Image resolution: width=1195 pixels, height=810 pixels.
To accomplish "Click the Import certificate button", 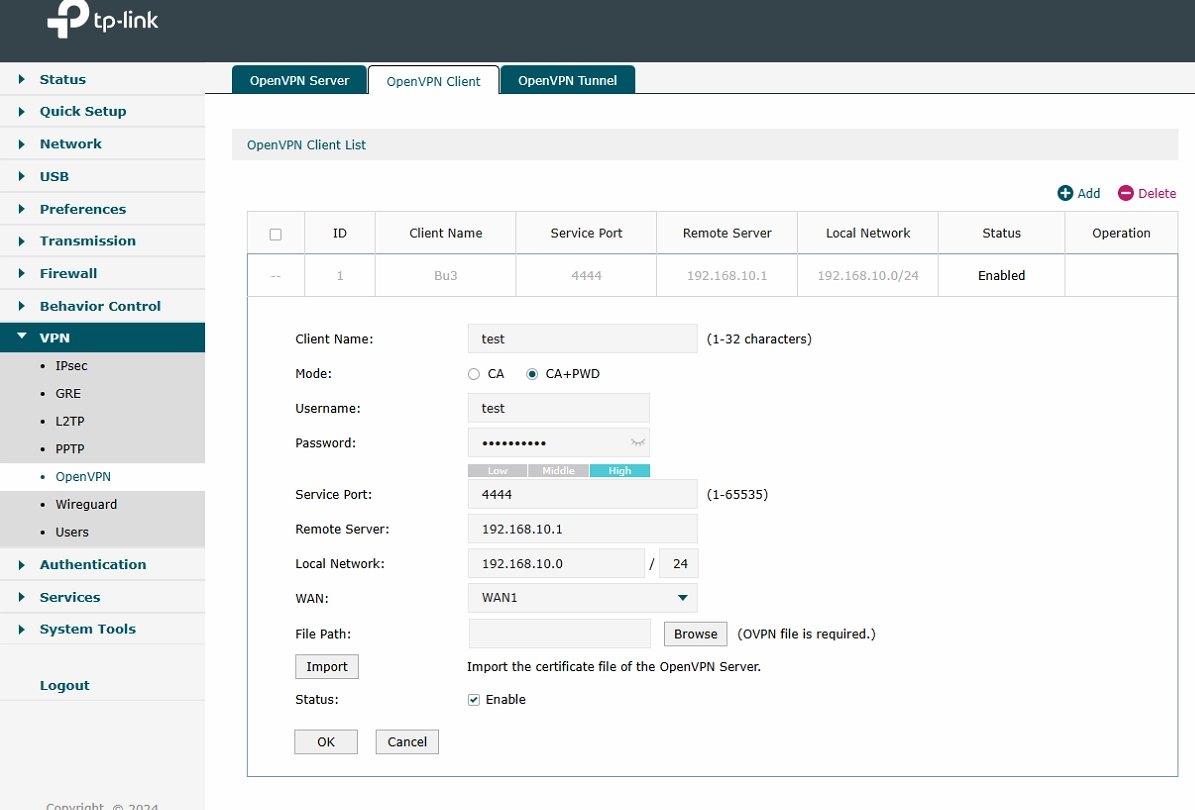I will pyautogui.click(x=326, y=667).
